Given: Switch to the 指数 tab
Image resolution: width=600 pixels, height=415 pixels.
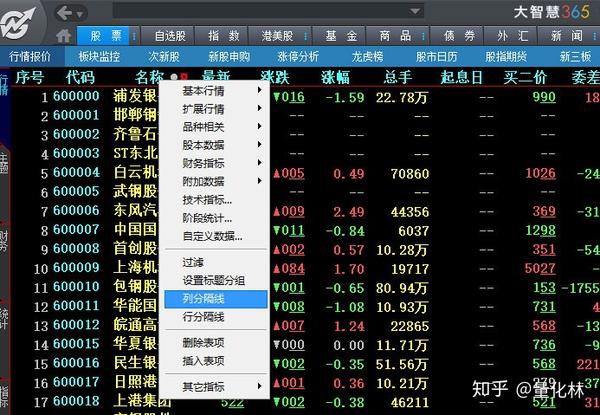Looking at the screenshot, I should point(223,36).
